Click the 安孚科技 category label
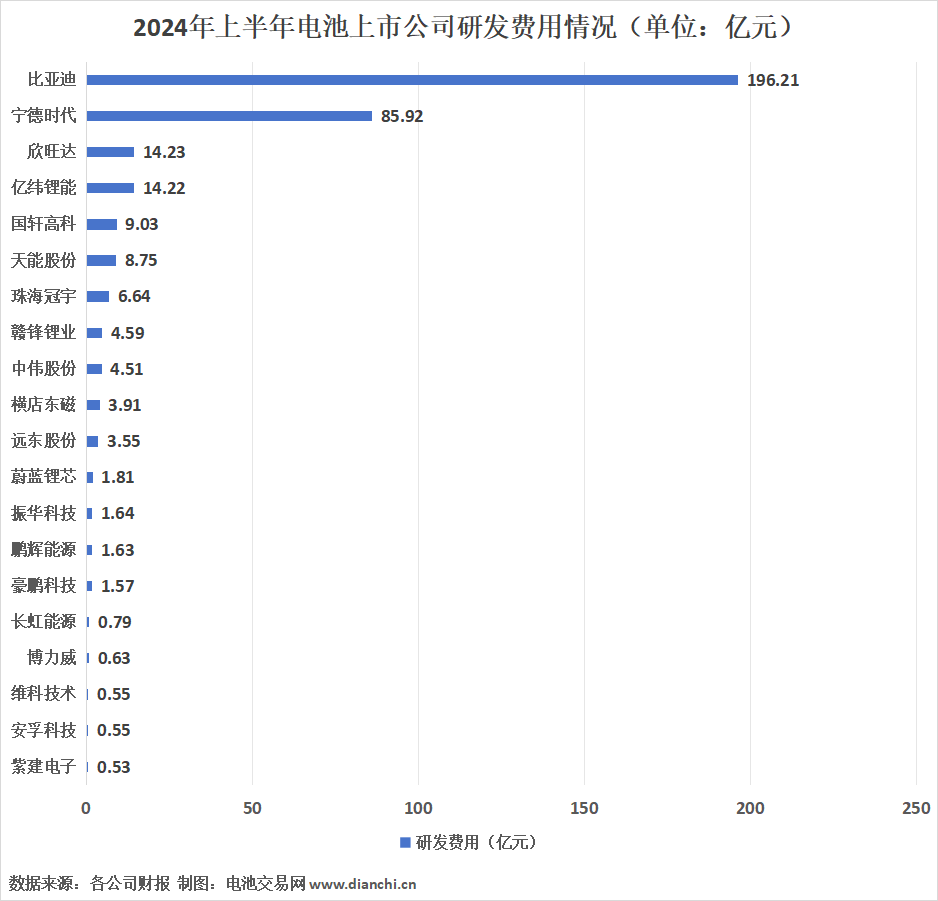 pos(44,730)
